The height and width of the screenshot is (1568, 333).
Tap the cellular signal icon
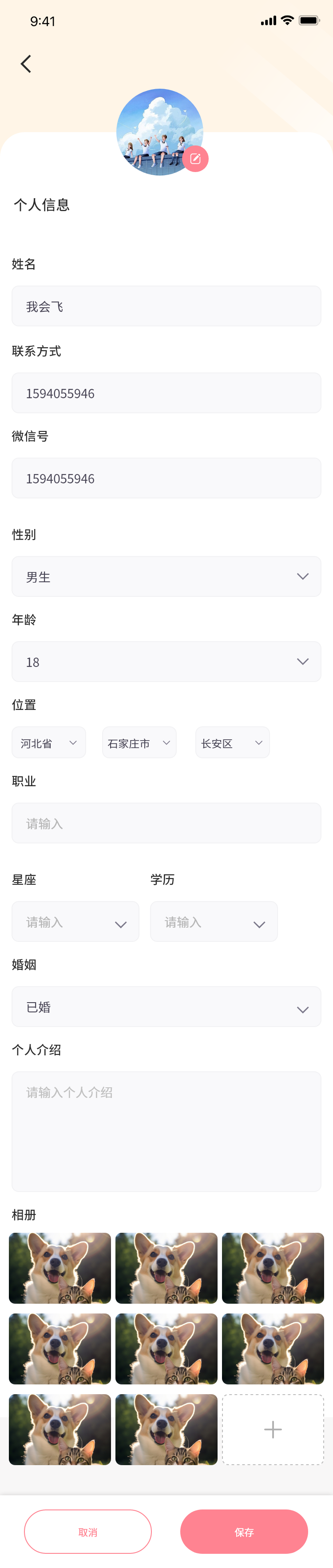(x=268, y=21)
